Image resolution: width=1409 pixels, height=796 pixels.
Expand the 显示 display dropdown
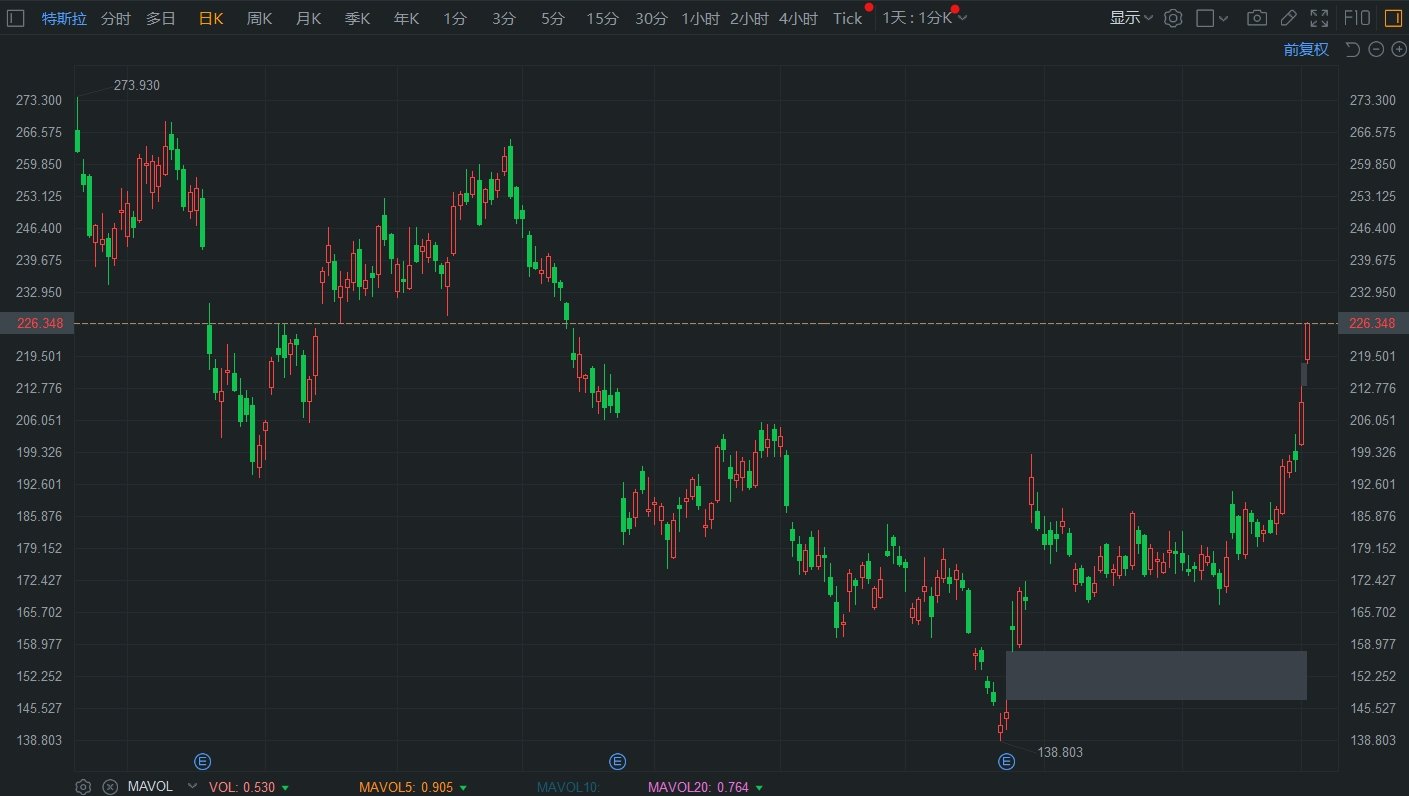click(x=1131, y=18)
